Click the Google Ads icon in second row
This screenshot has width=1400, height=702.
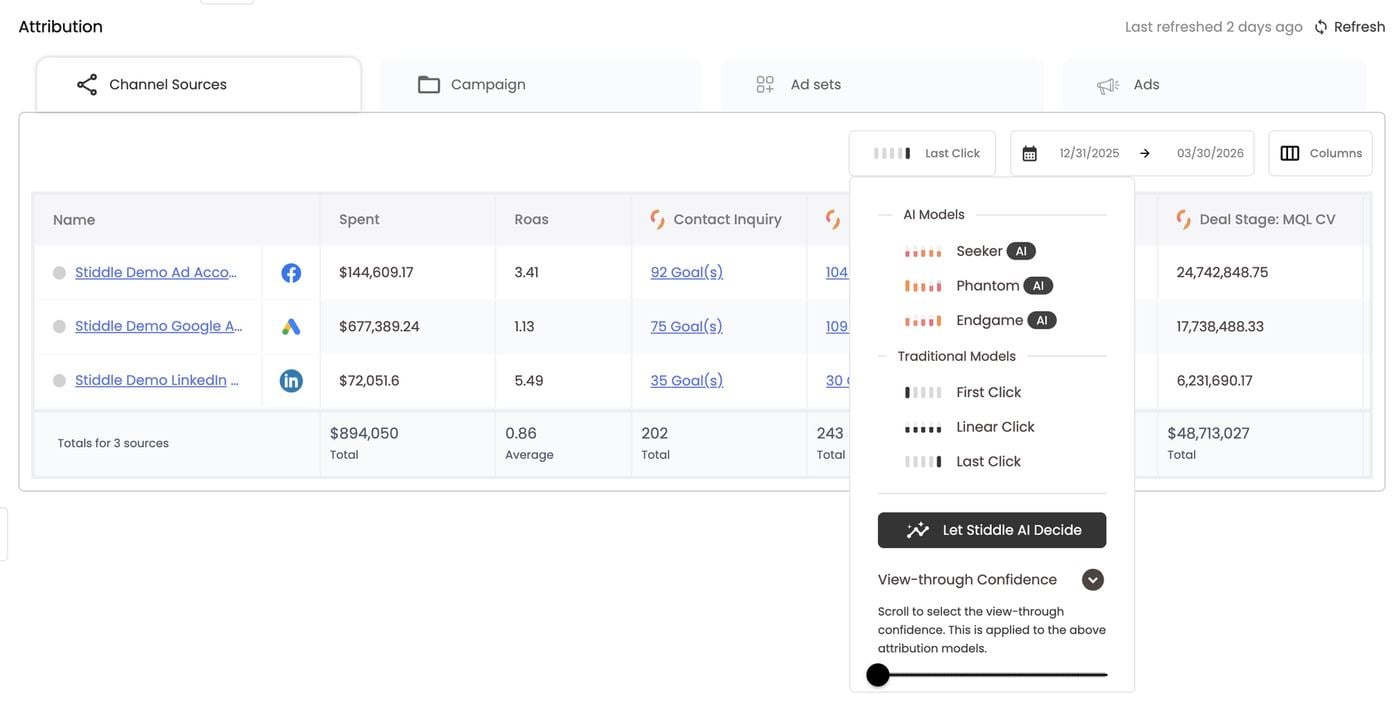(291, 327)
